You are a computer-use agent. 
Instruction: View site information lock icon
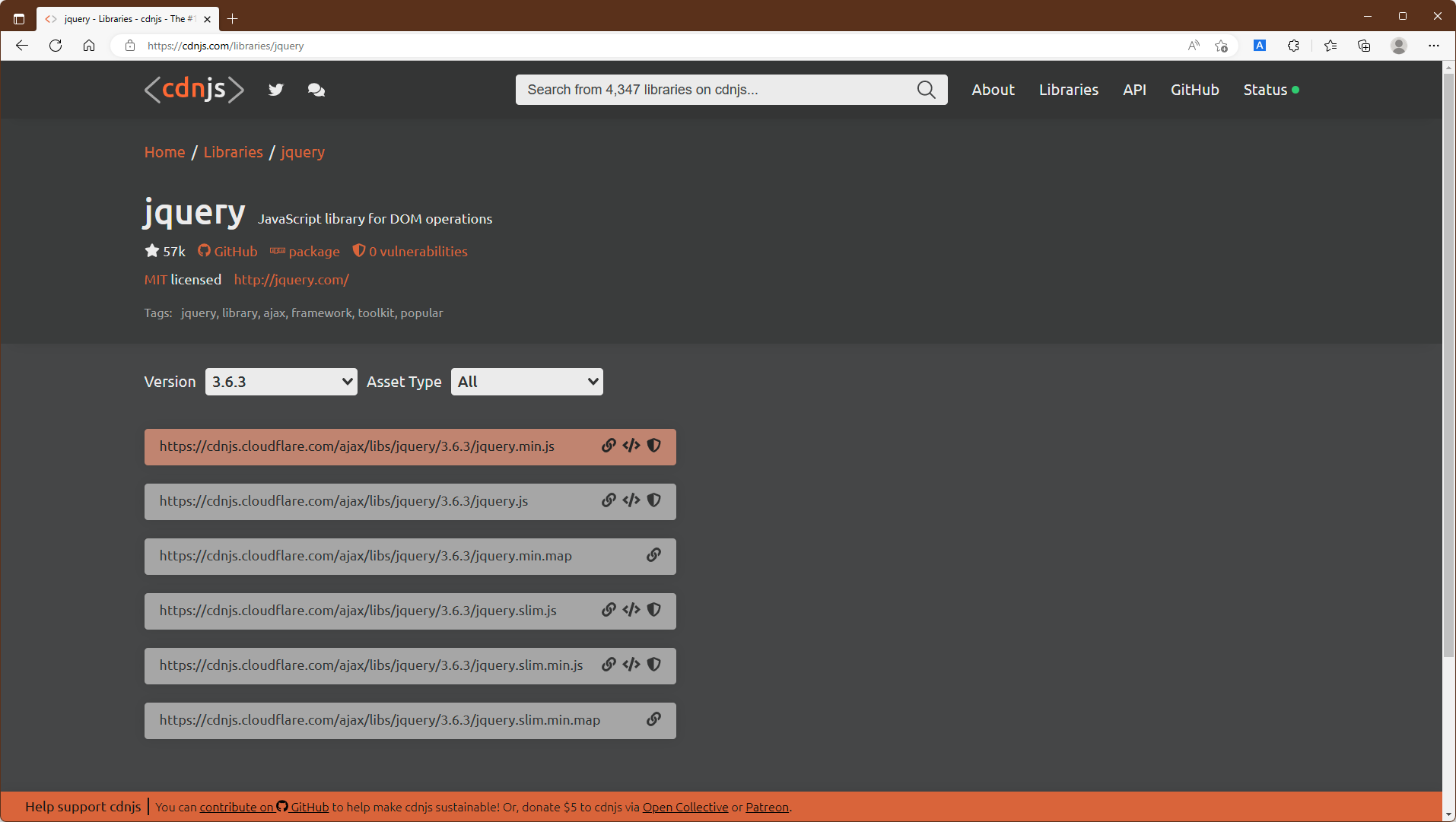pos(130,46)
